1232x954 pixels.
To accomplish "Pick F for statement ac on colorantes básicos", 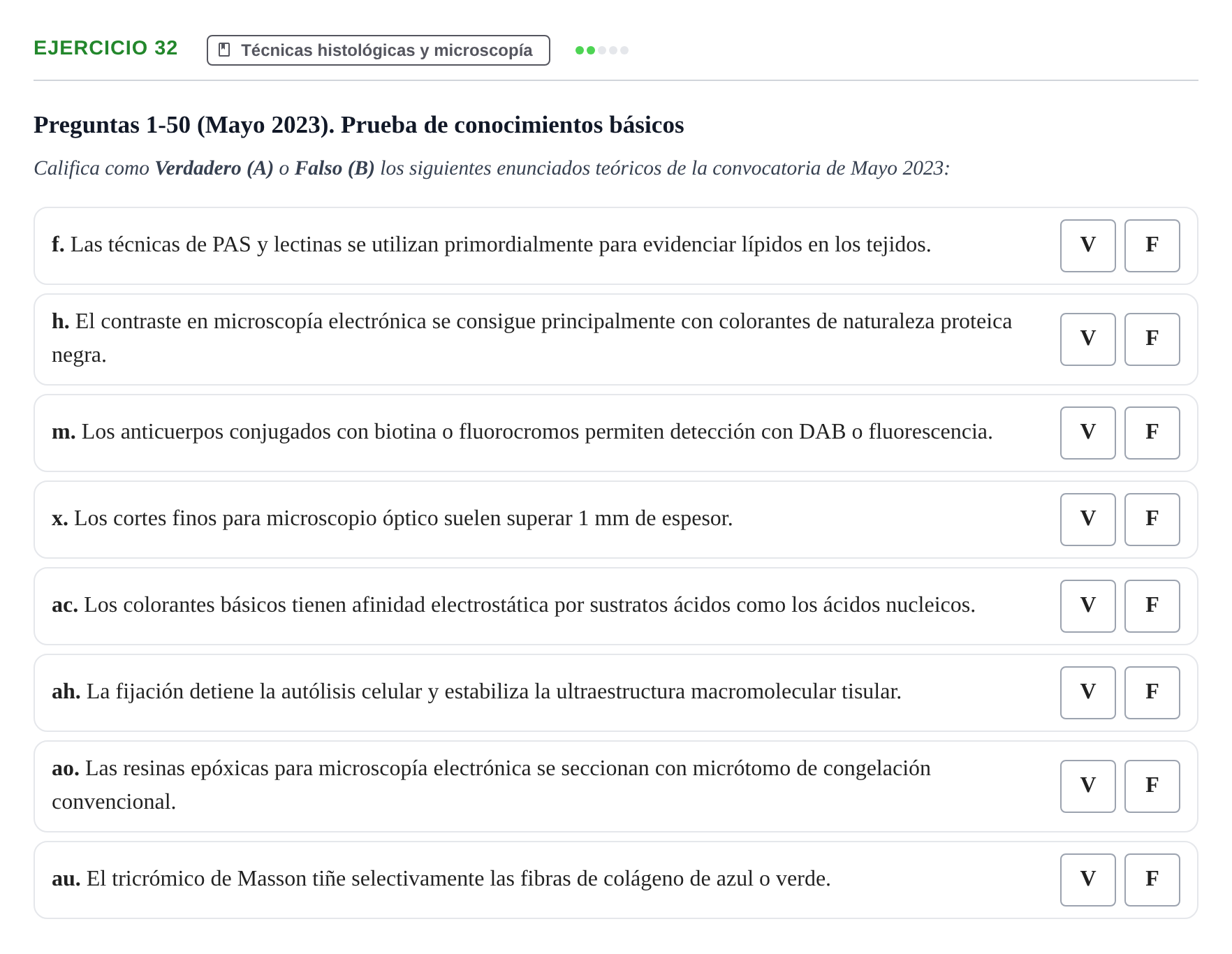I will (x=1152, y=606).
